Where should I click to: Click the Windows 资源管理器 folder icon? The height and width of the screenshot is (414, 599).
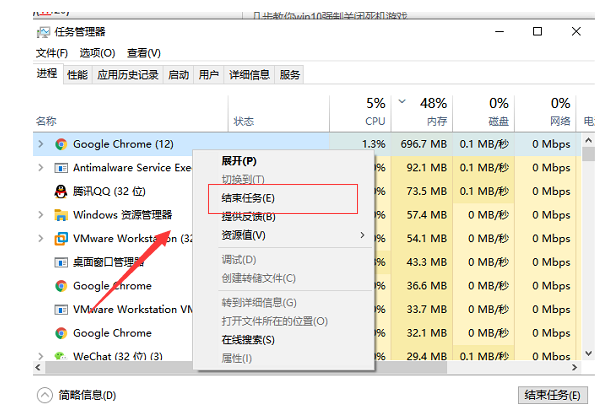pyautogui.click(x=61, y=215)
